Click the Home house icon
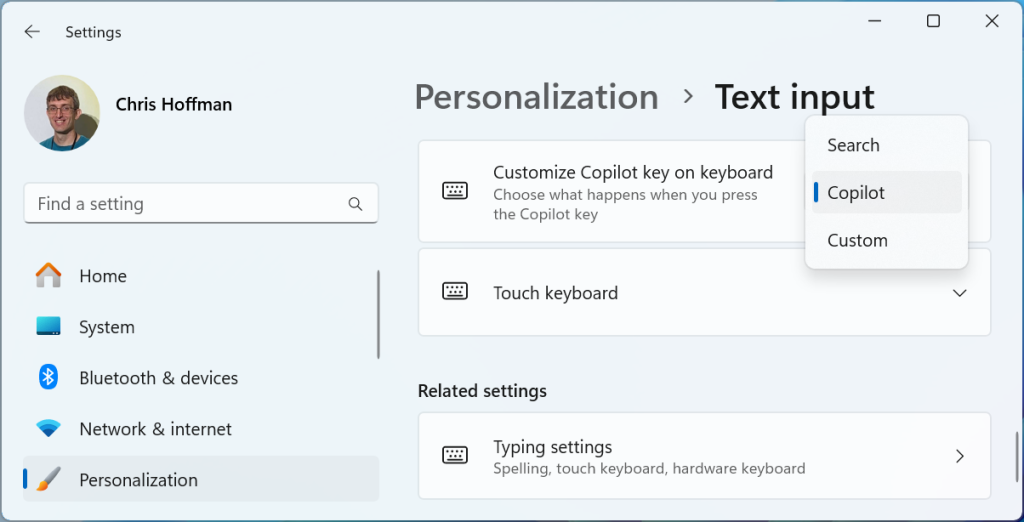Screen dimensions: 1024x522 click(x=48, y=276)
